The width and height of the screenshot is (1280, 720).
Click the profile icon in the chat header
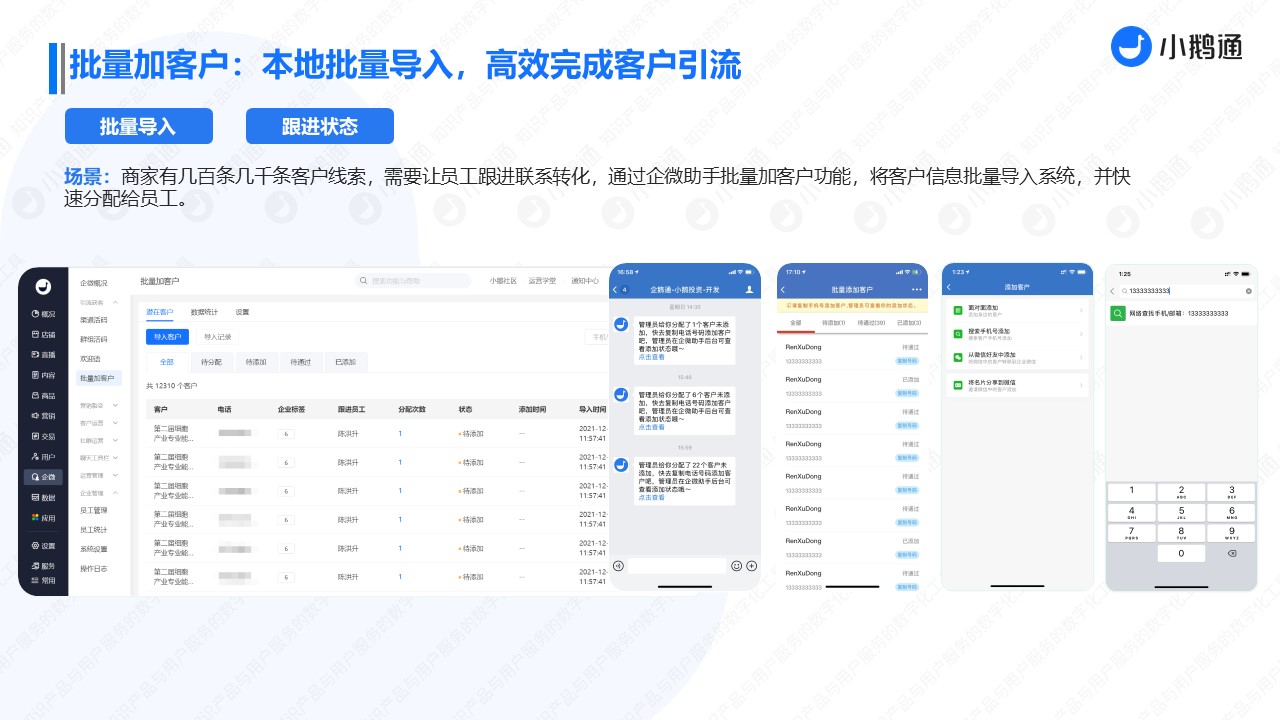point(748,289)
